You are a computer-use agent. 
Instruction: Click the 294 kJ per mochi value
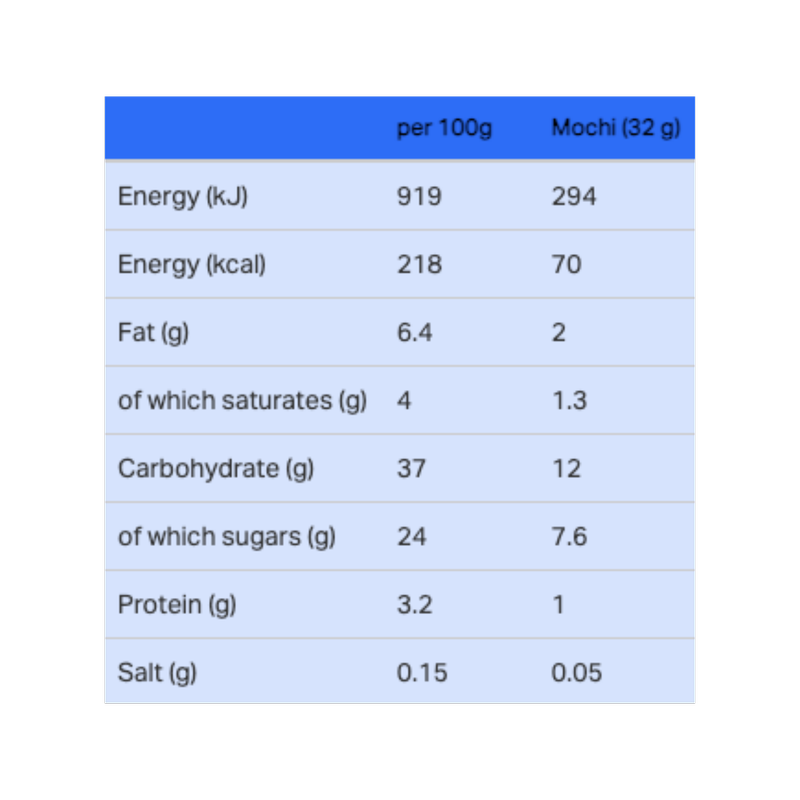coord(573,196)
